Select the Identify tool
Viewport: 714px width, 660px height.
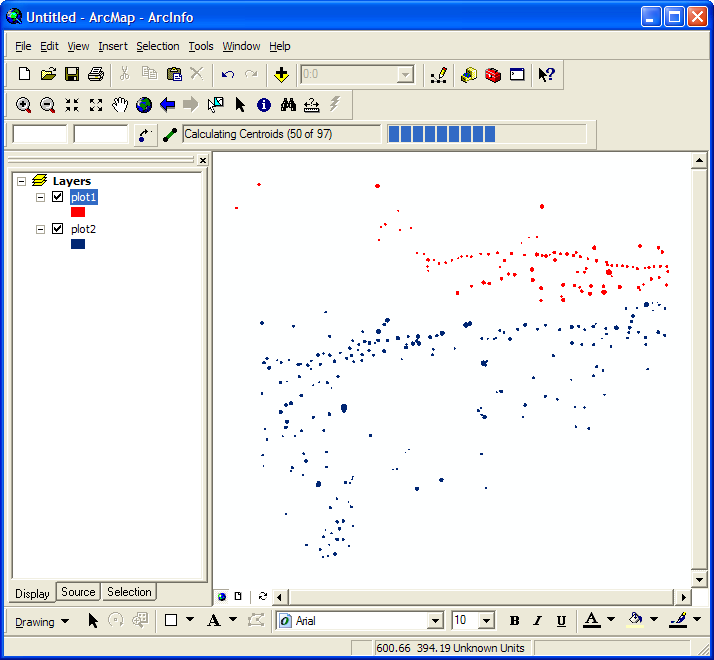(264, 104)
